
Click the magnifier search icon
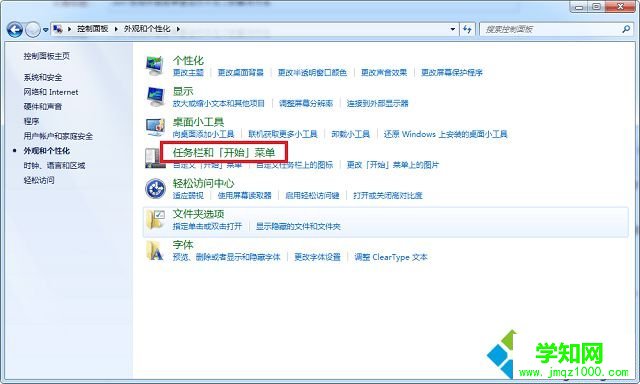[x=626, y=29]
